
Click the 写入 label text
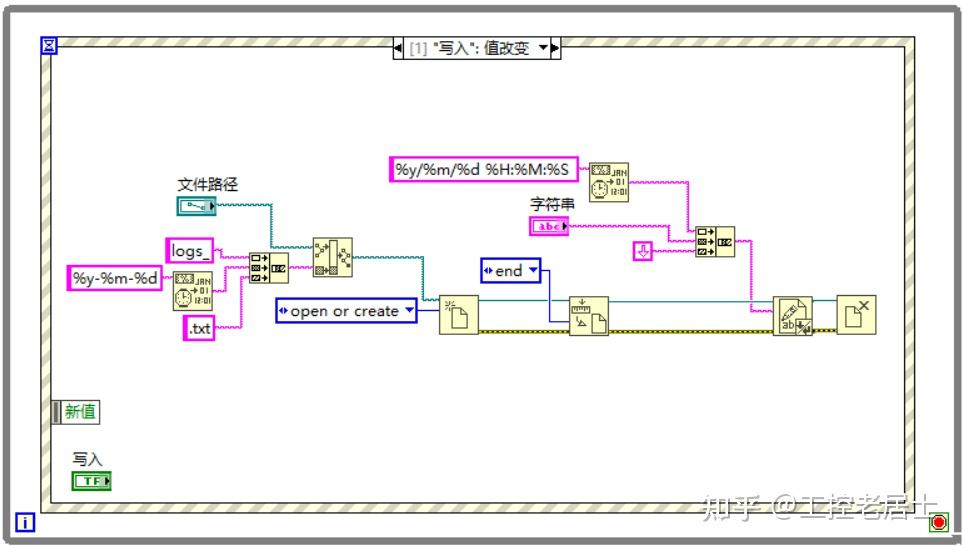pyautogui.click(x=87, y=459)
